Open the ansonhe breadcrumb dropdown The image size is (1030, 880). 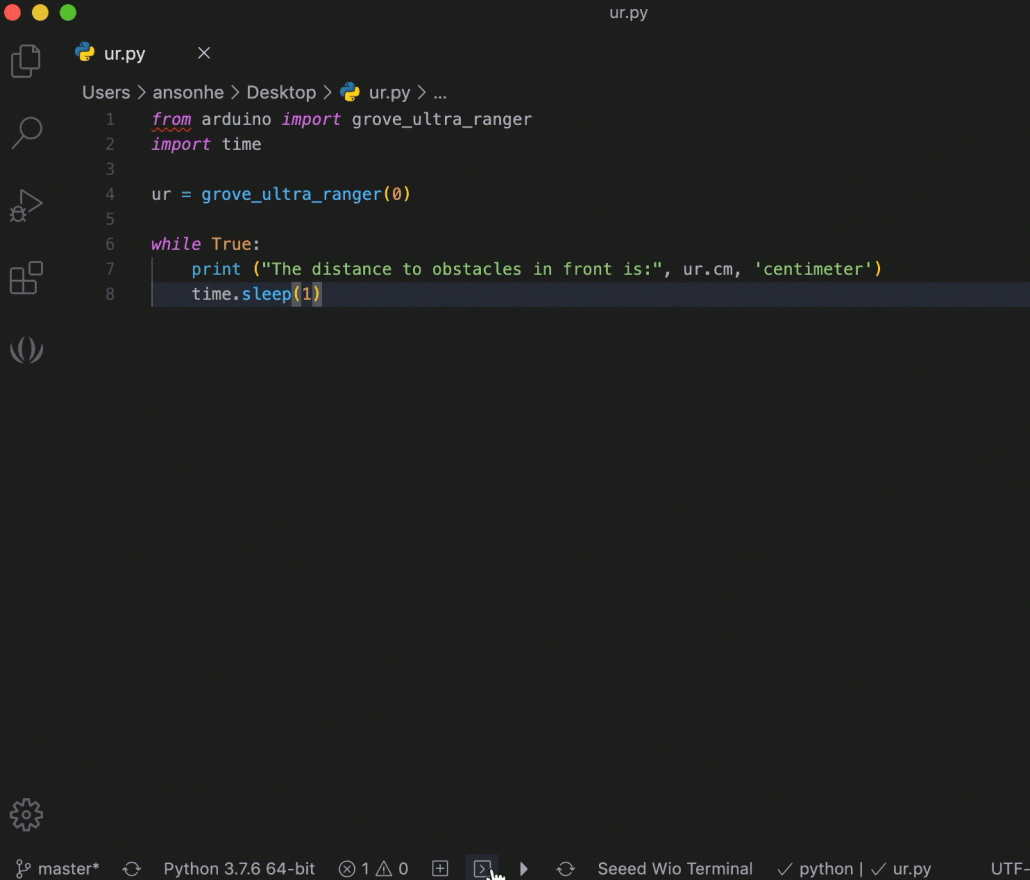188,92
